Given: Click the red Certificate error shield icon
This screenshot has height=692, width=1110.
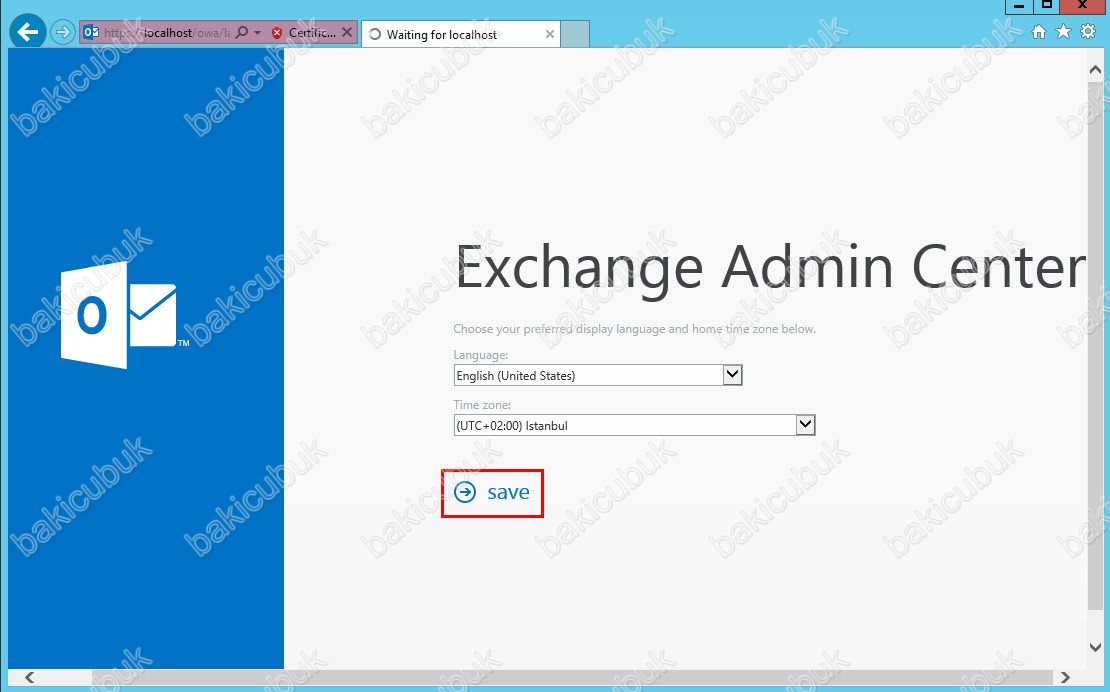Looking at the screenshot, I should [x=277, y=33].
